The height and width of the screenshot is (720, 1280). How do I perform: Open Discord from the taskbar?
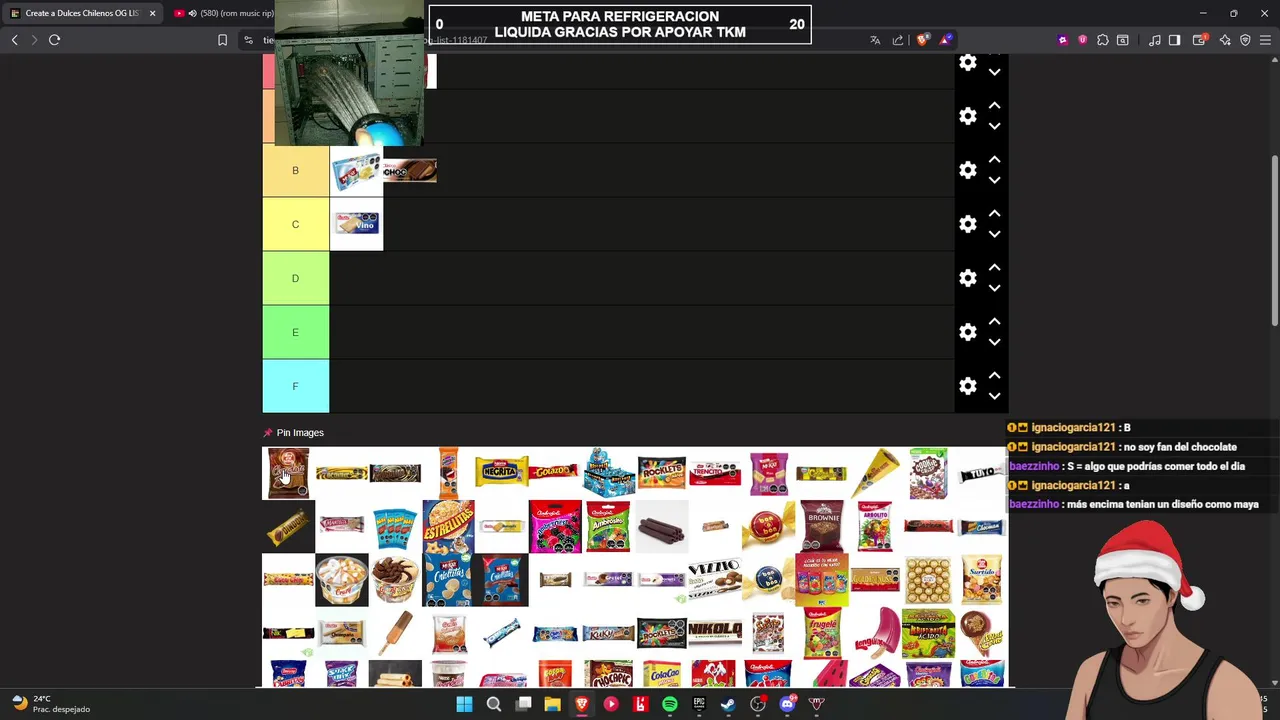pos(787,704)
